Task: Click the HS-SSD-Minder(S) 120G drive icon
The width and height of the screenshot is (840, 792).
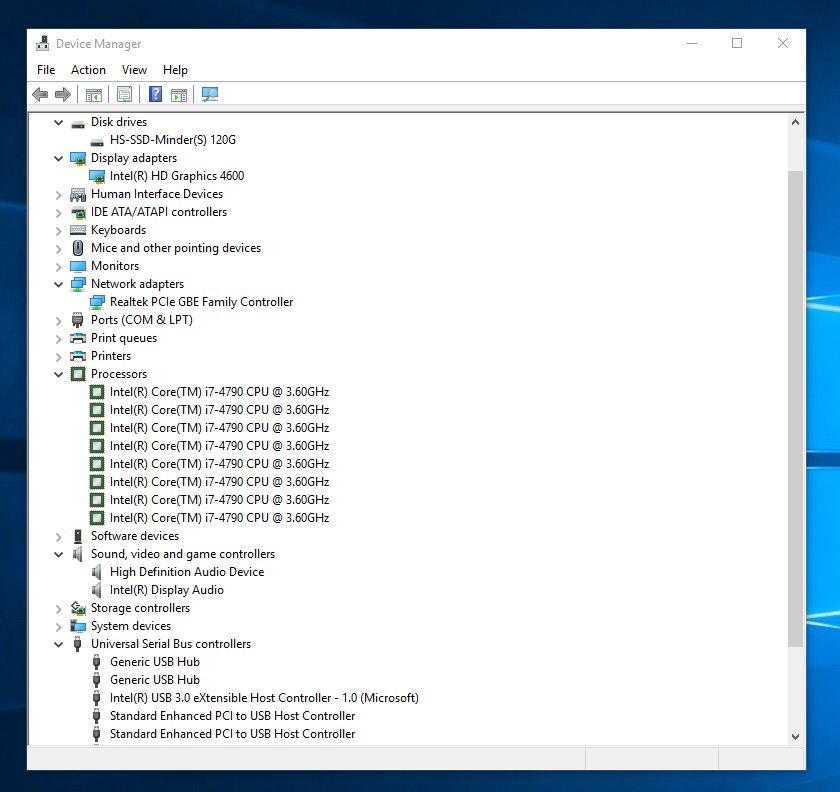Action: click(x=97, y=140)
